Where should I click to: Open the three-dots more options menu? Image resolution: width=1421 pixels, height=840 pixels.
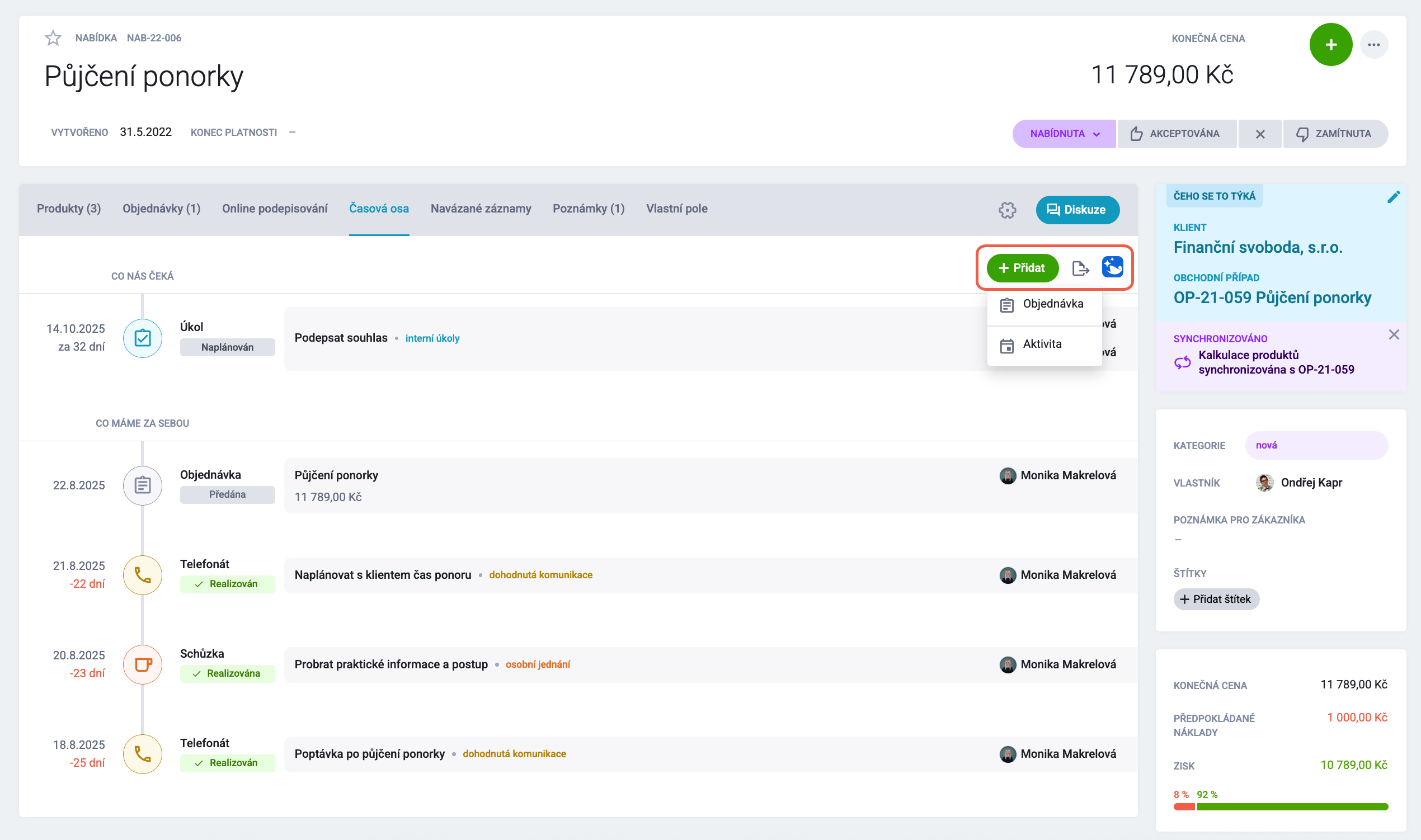coord(1373,45)
